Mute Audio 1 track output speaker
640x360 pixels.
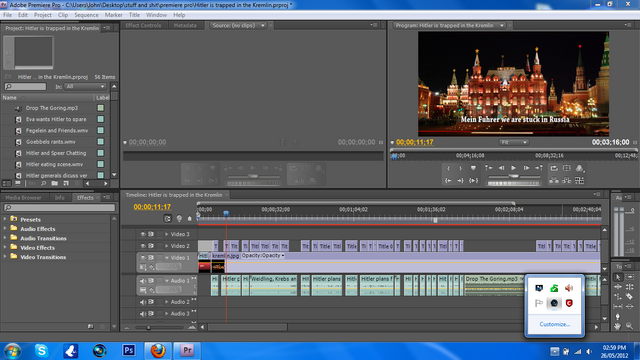(143, 281)
